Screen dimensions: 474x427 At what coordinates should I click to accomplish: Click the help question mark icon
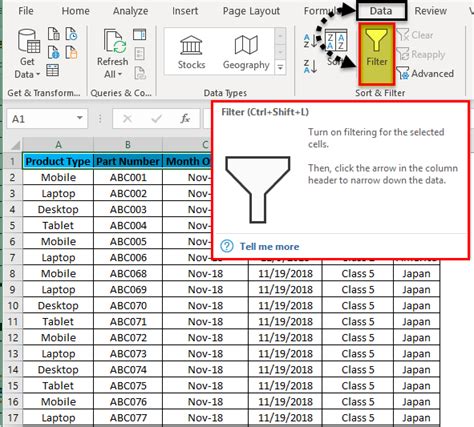coord(227,247)
